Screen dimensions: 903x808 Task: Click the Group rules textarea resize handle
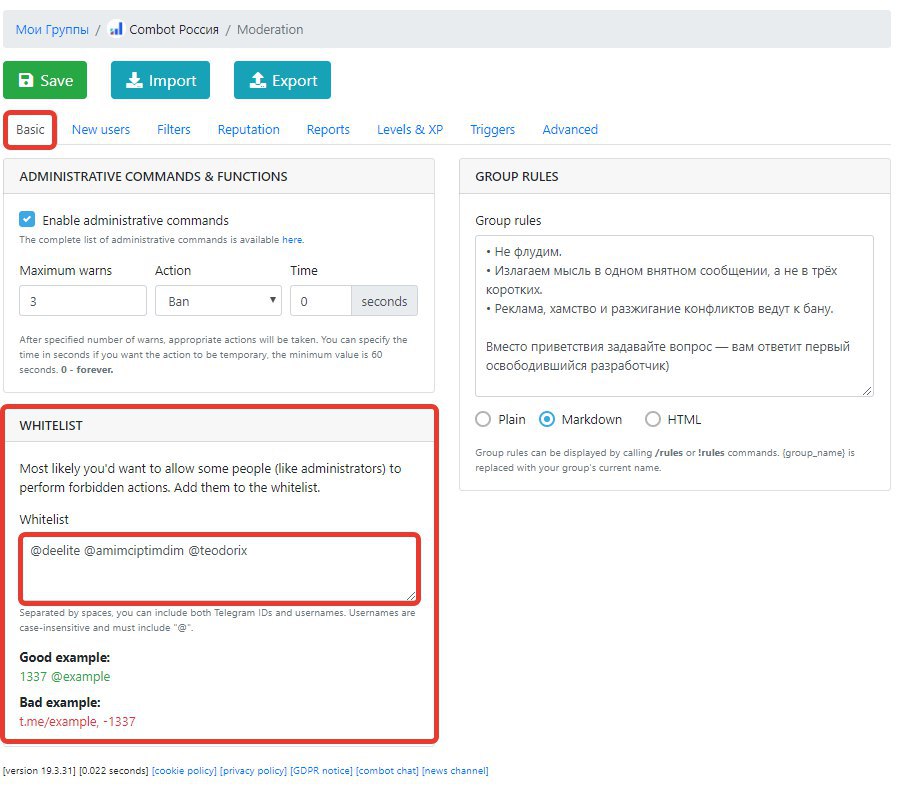point(867,390)
